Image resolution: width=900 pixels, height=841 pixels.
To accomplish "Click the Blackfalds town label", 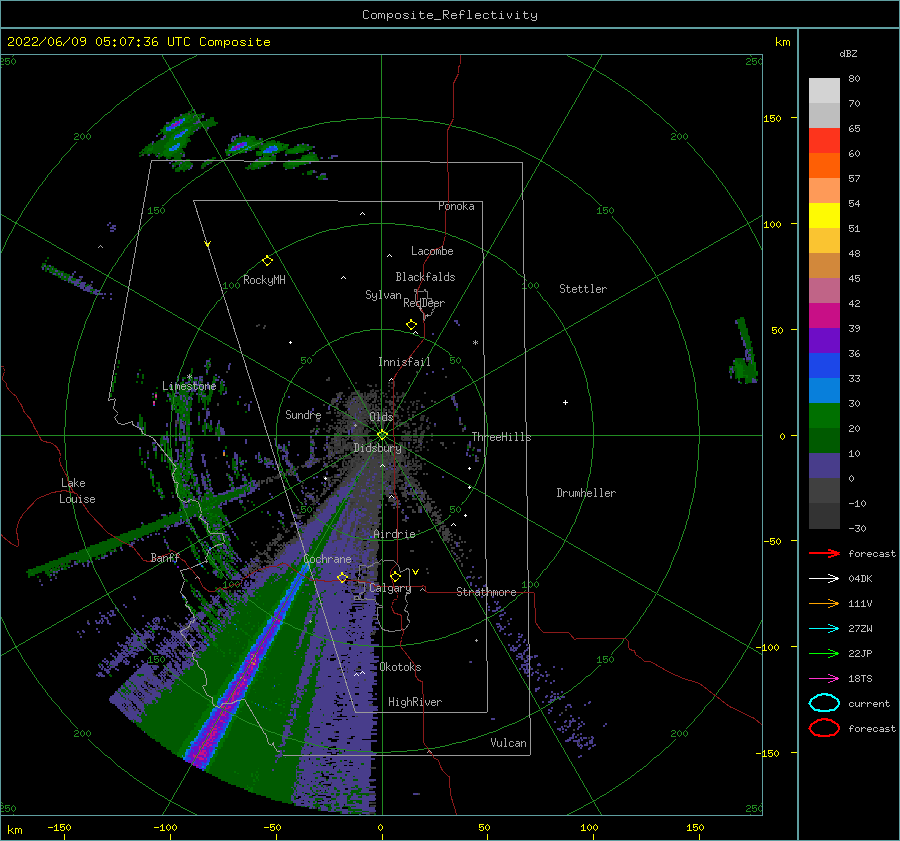I will coord(425,277).
